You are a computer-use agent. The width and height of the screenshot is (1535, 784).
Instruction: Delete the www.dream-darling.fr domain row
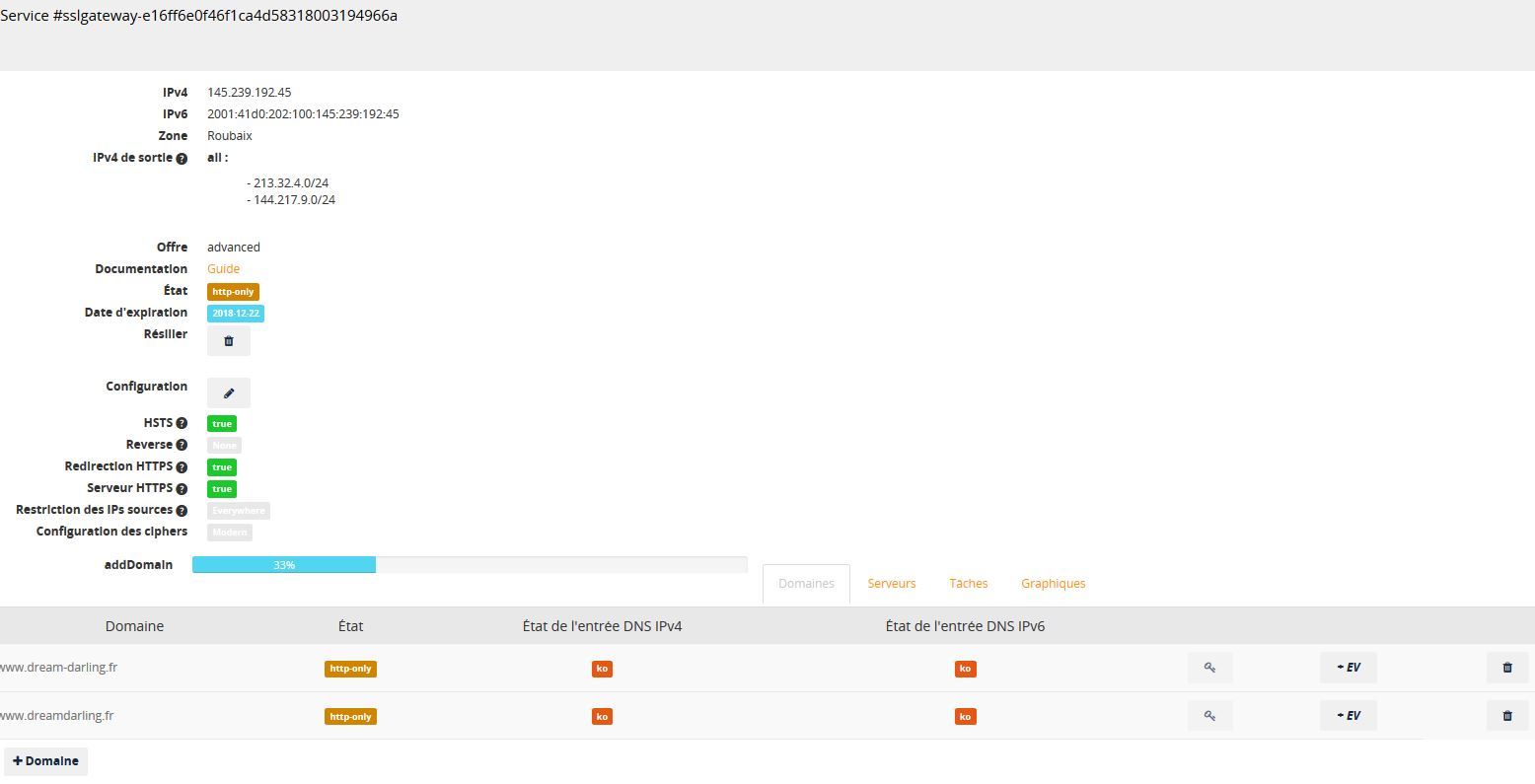[1506, 668]
